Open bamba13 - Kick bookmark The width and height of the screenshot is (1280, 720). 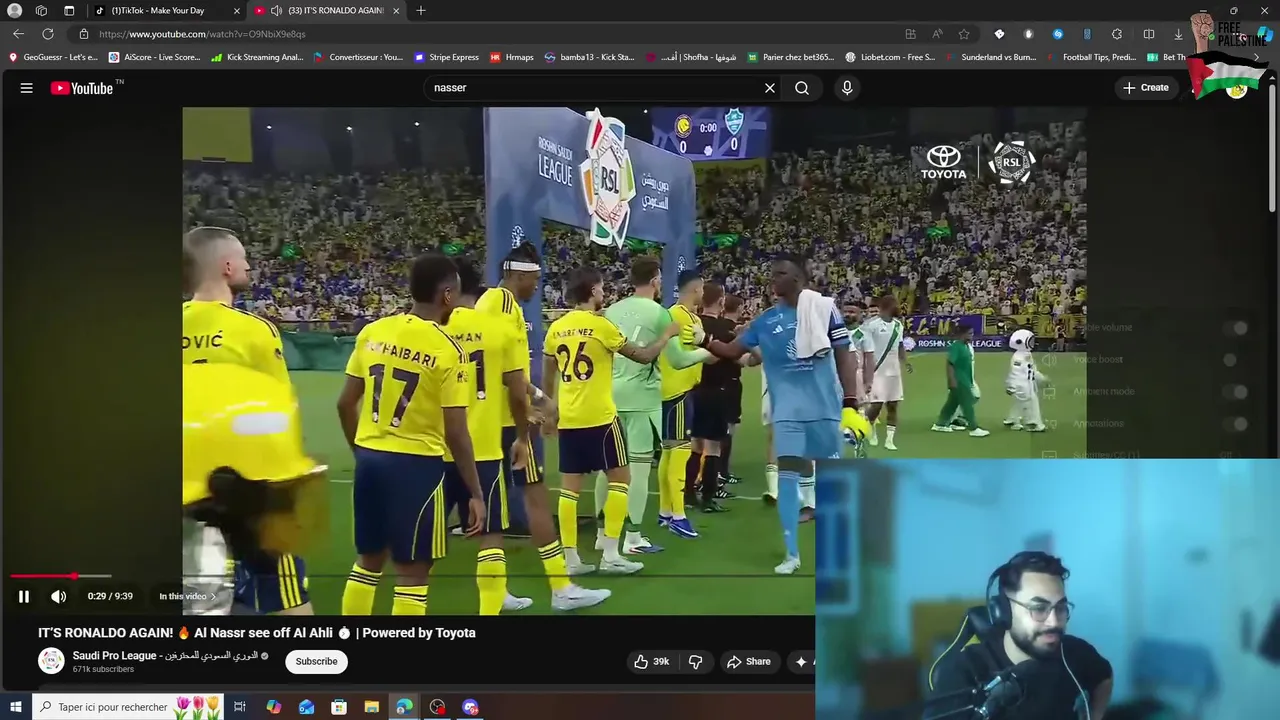589,57
